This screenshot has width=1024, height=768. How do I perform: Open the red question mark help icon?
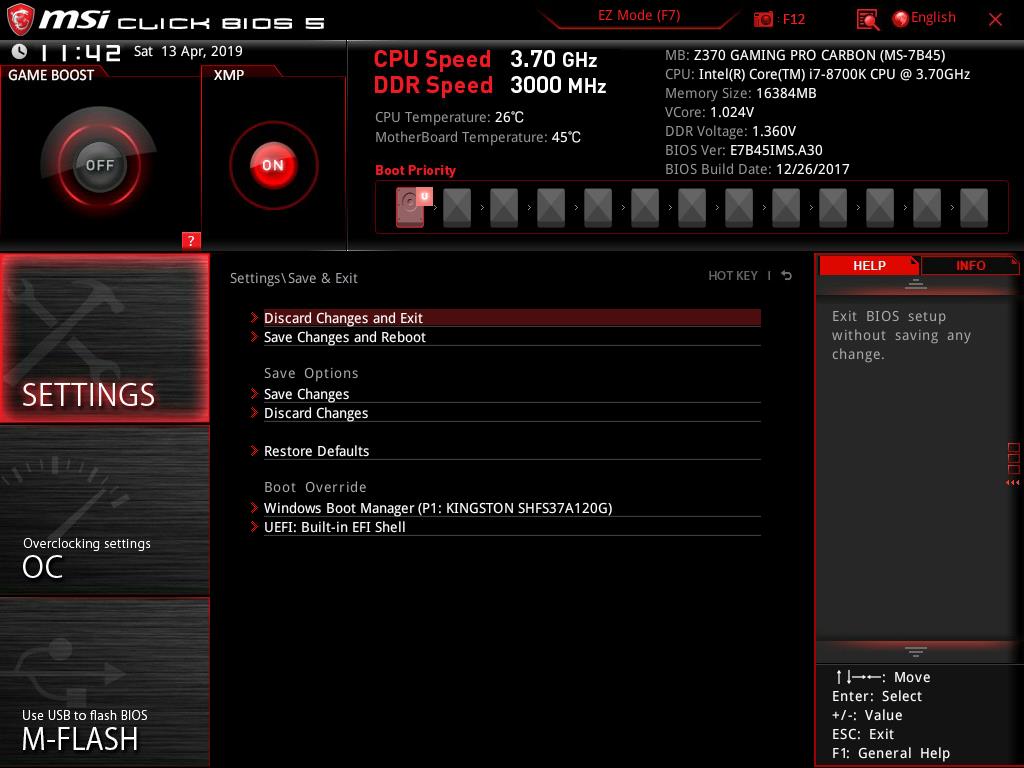(191, 240)
